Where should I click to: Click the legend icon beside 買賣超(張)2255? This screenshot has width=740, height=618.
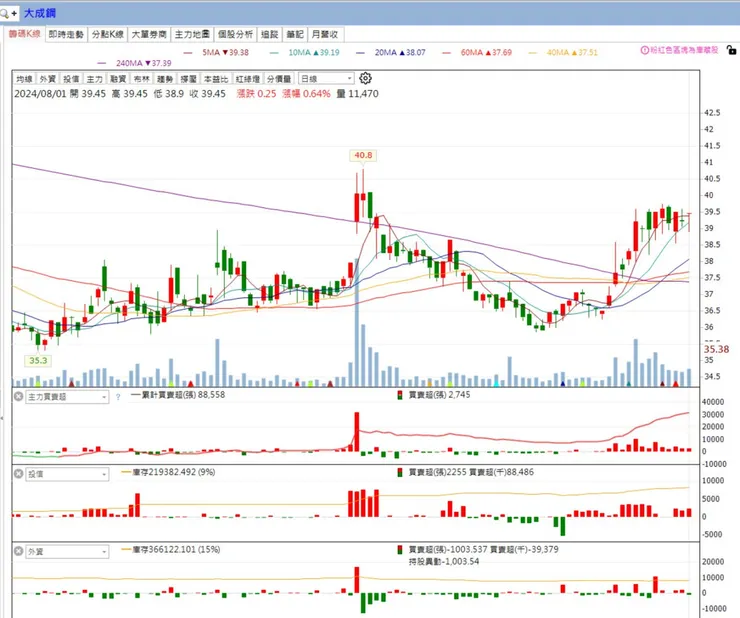click(x=400, y=472)
